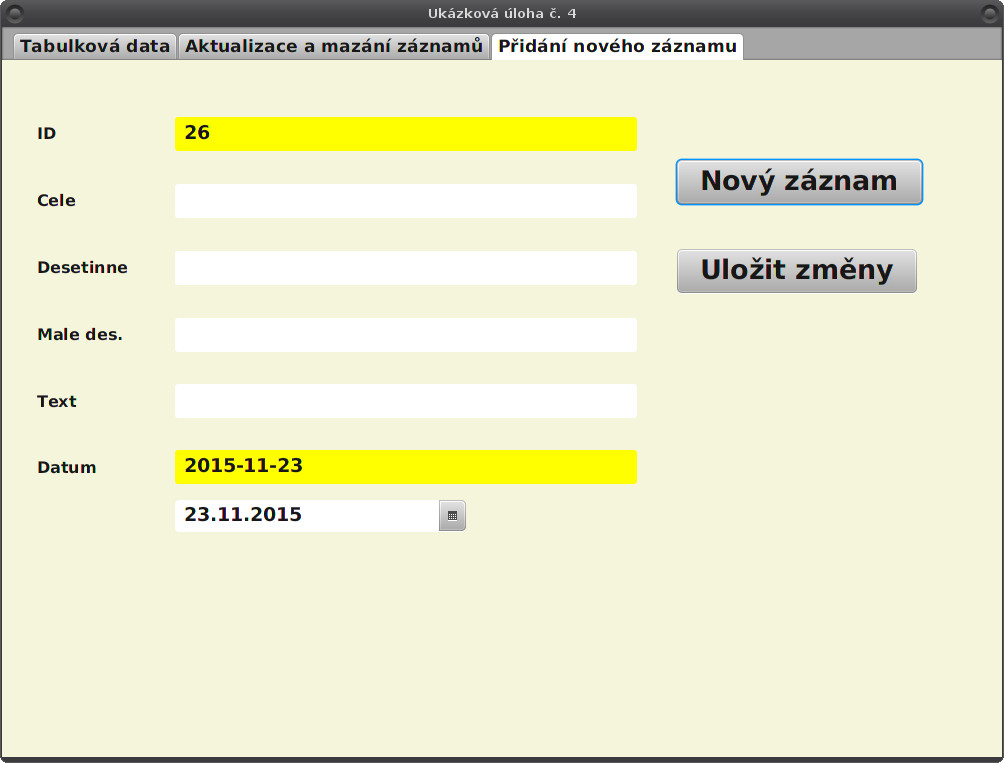Click the "Datum" label
1004x763 pixels.
pos(66,466)
